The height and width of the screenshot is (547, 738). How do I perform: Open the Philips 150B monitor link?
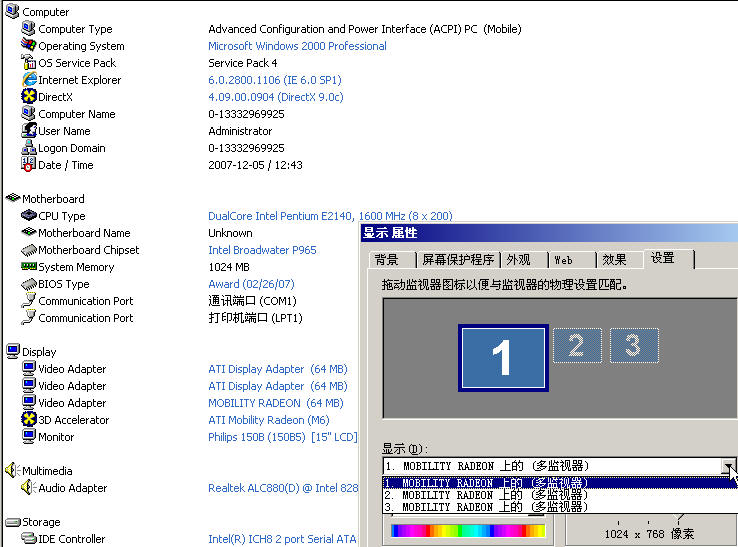[283, 437]
